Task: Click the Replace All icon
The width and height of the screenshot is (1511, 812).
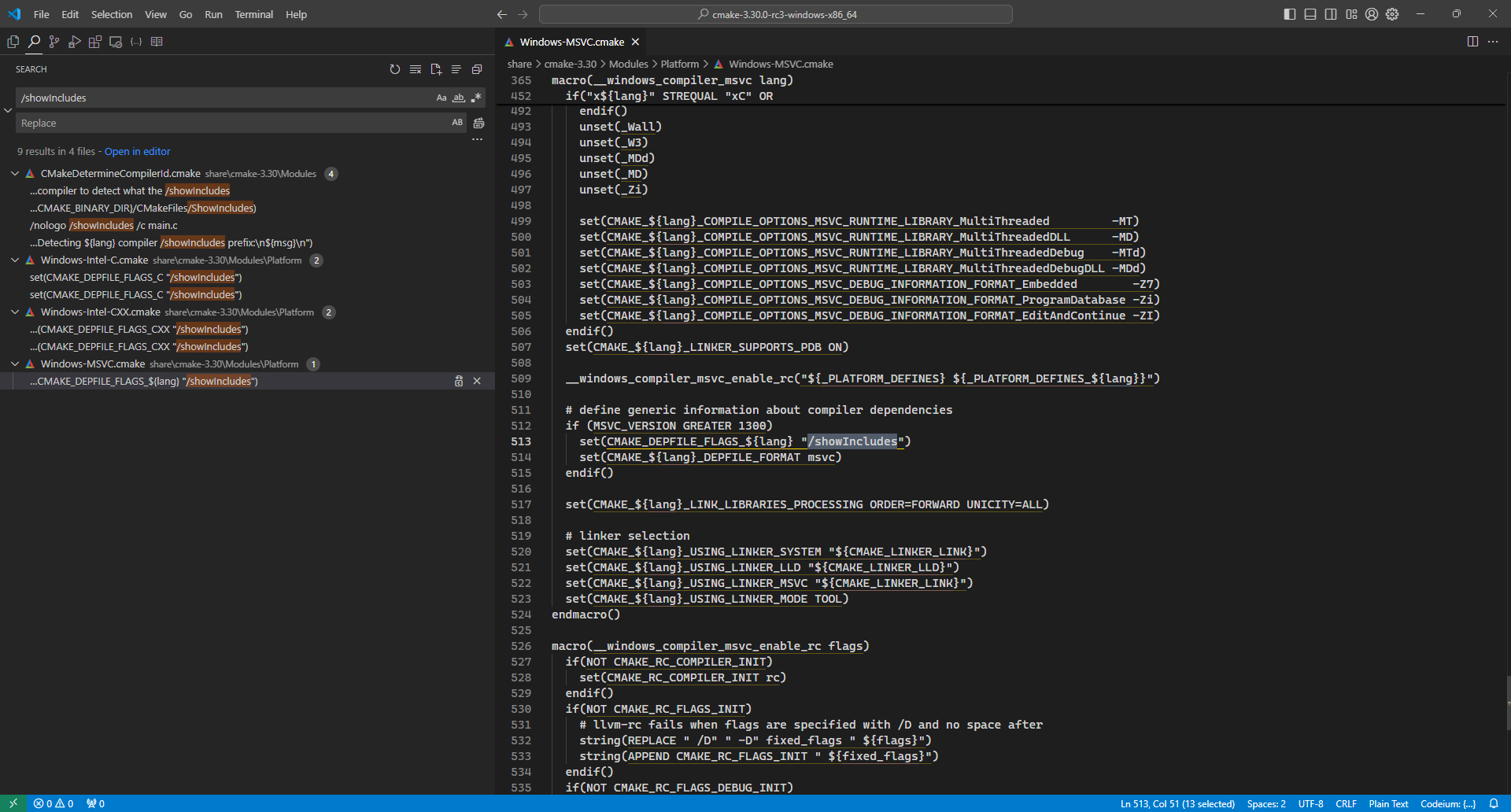Action: pyautogui.click(x=478, y=123)
